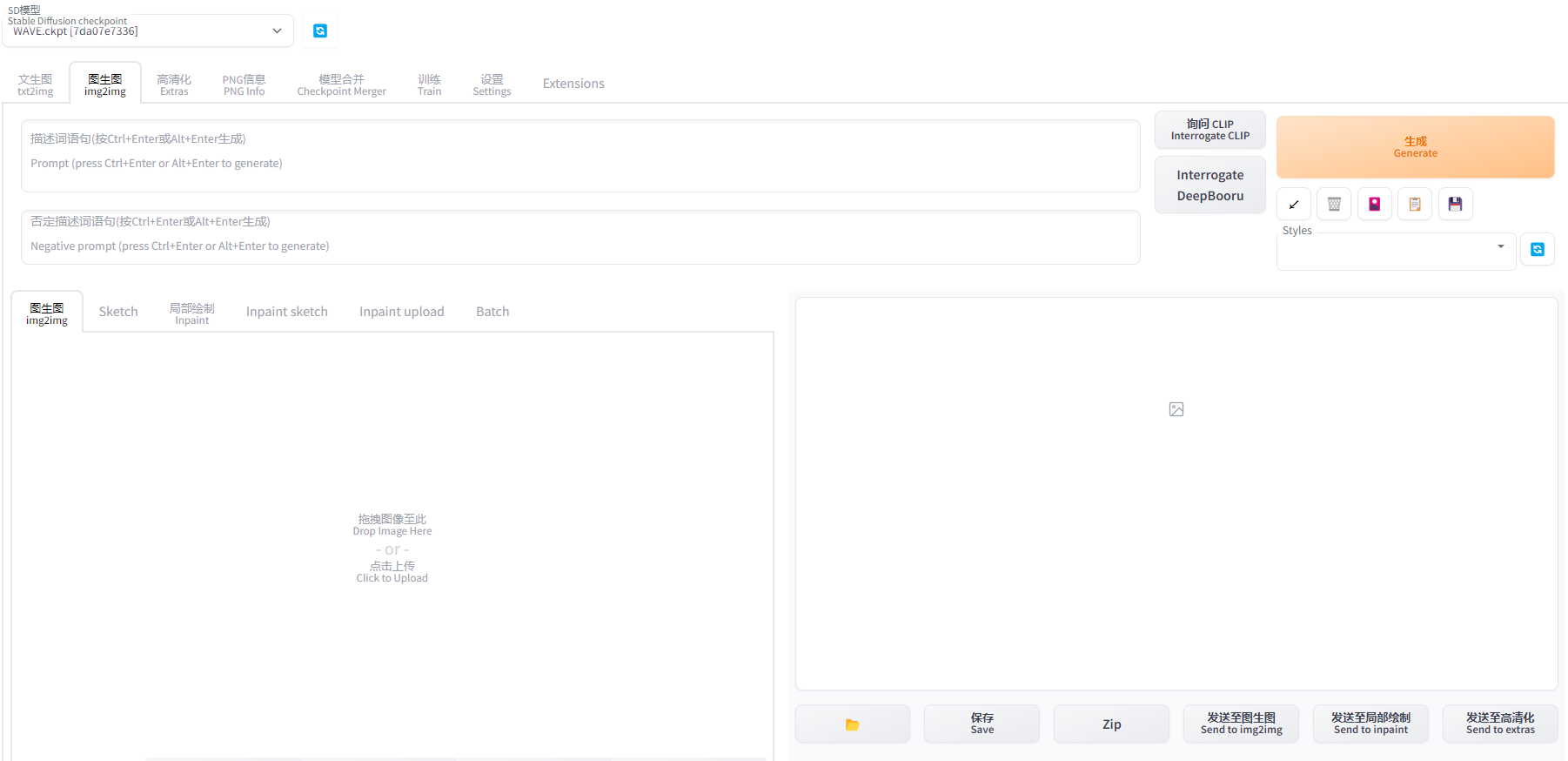The height and width of the screenshot is (761, 1568).
Task: Click the Interrogate DeepBooru button
Action: click(x=1210, y=185)
